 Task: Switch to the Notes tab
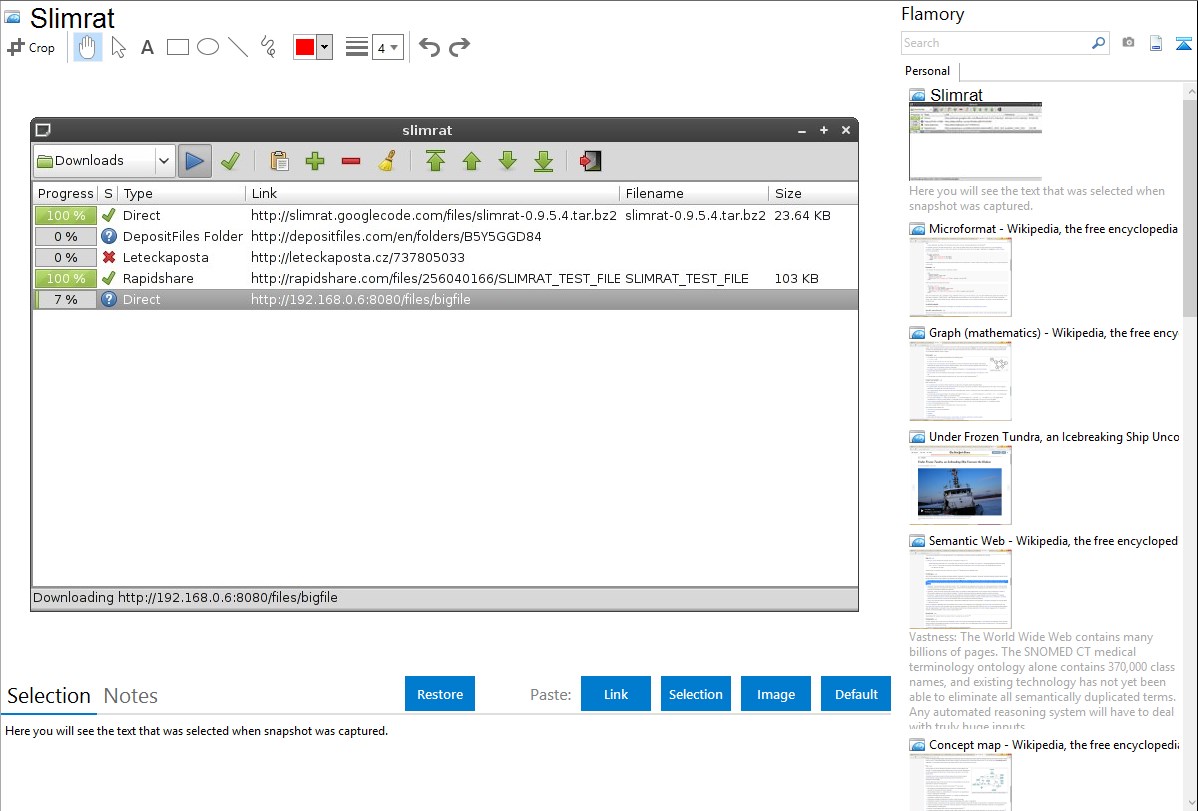(131, 696)
